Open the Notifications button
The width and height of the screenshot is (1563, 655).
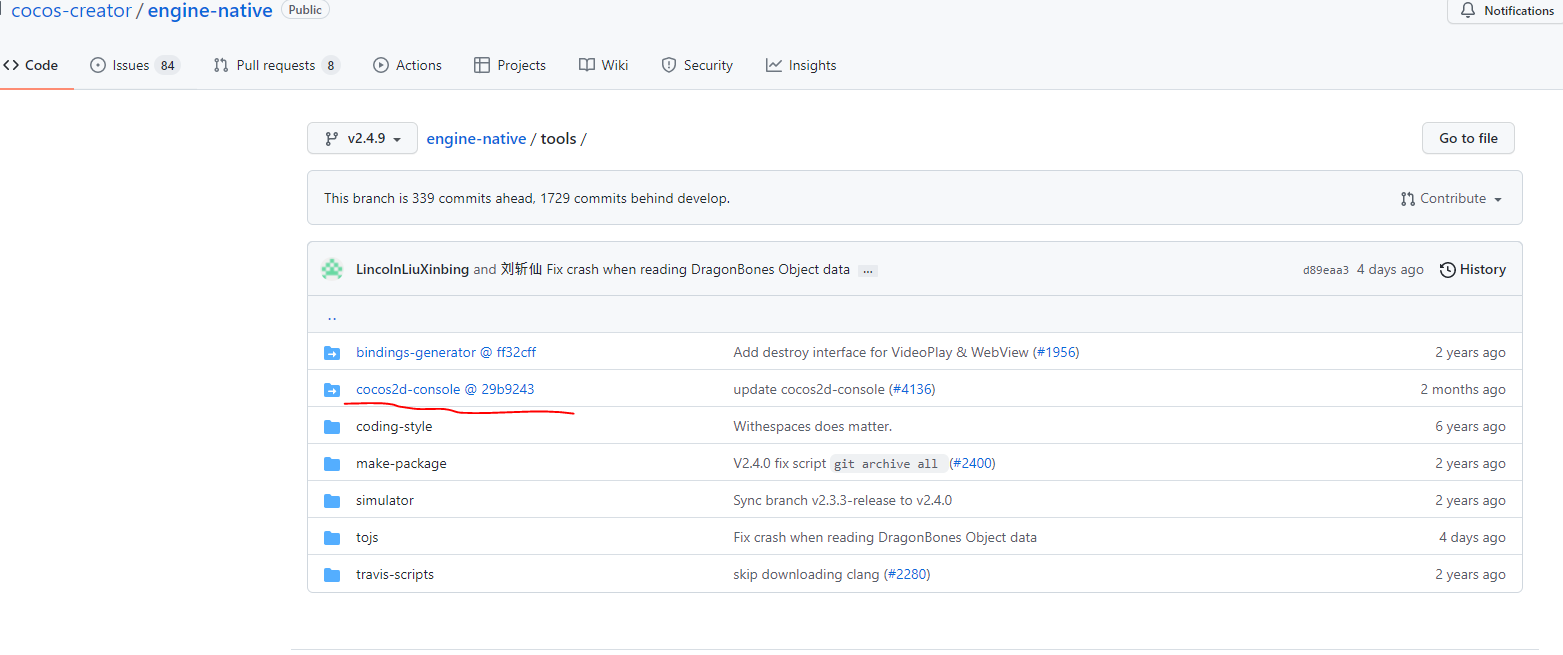(1505, 11)
